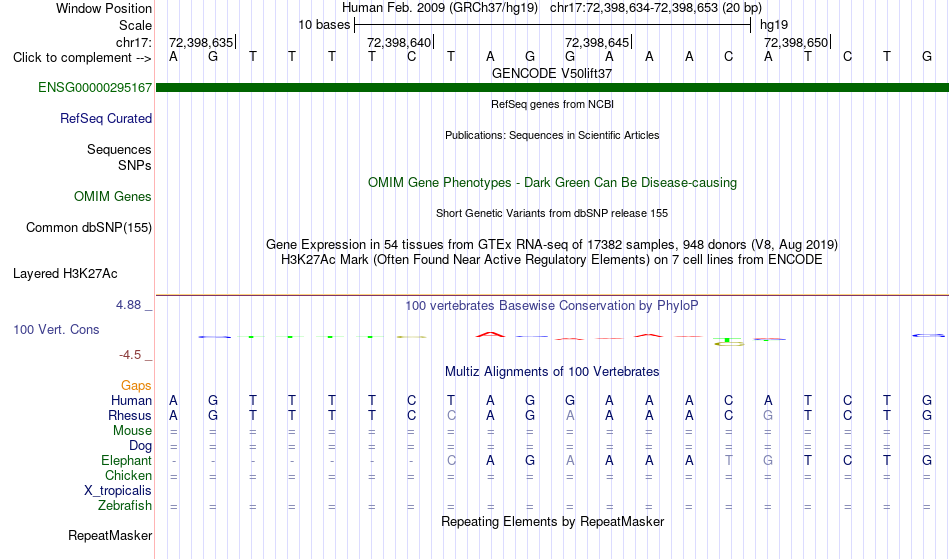Screen dimensions: 950x559
Task: Click 'Multiz Alignments of 100 Vertebrates' title
Action: click(x=552, y=371)
